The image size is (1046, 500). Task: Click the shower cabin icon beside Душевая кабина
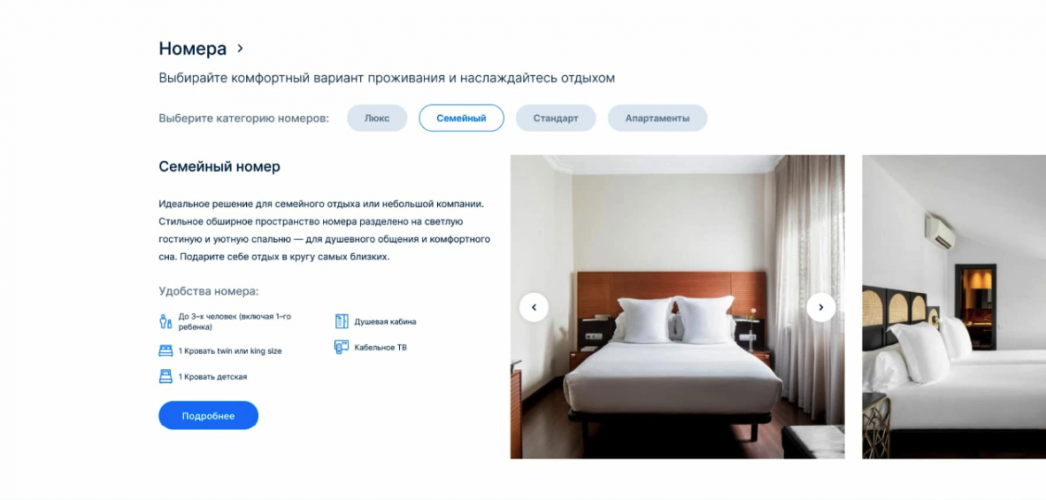342,321
